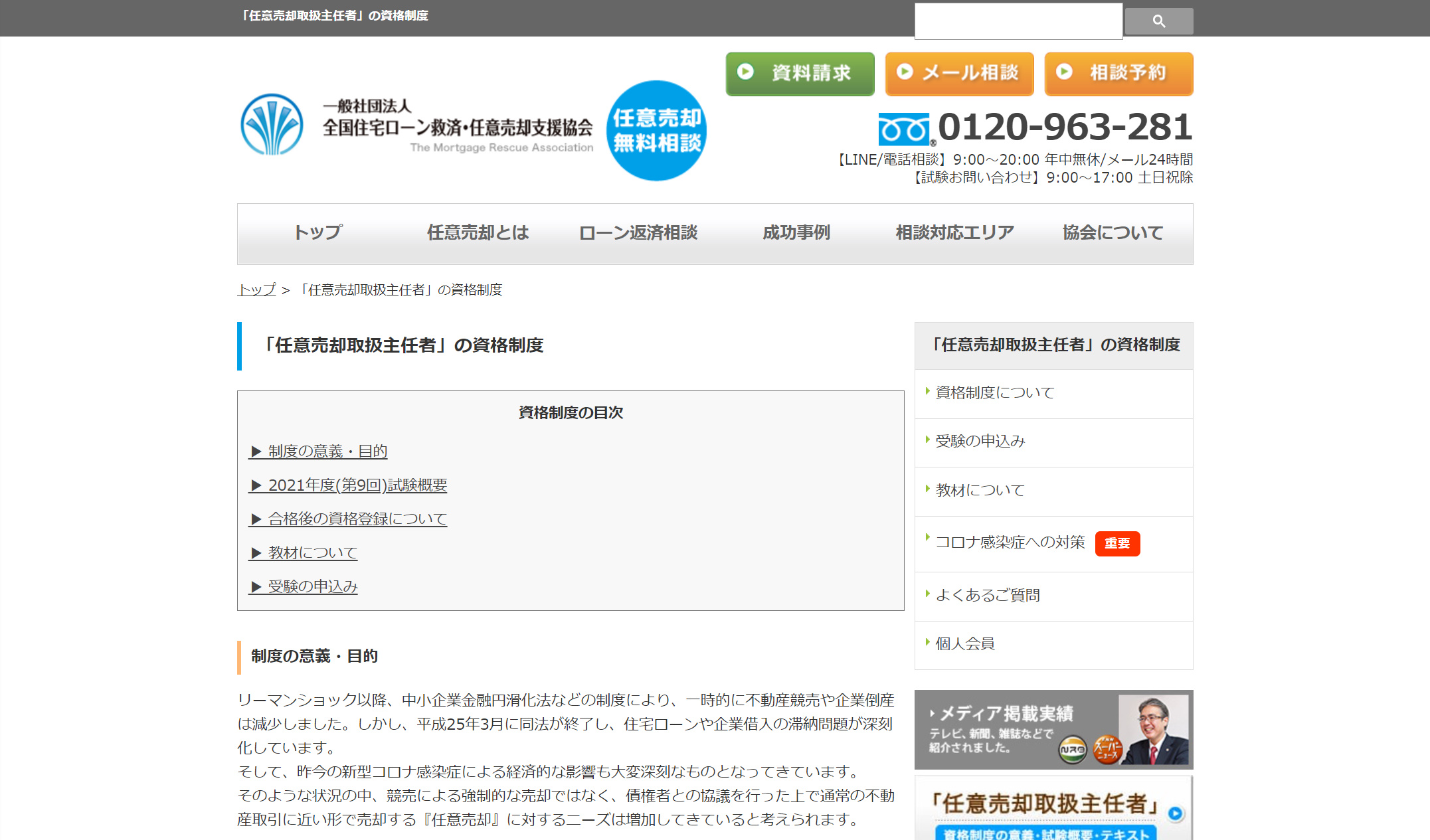Click the arrow icon on 相談予約 button

[1064, 73]
